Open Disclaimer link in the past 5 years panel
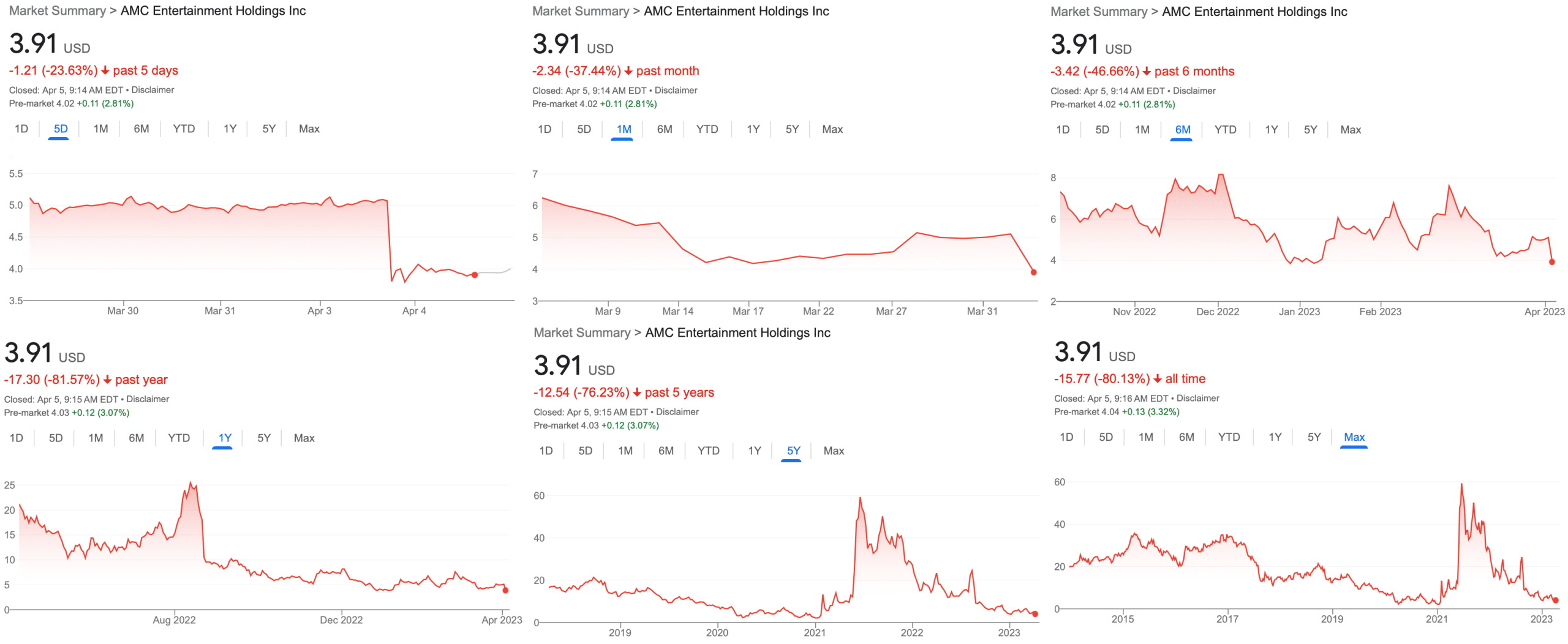This screenshot has width=1568, height=644. (677, 412)
